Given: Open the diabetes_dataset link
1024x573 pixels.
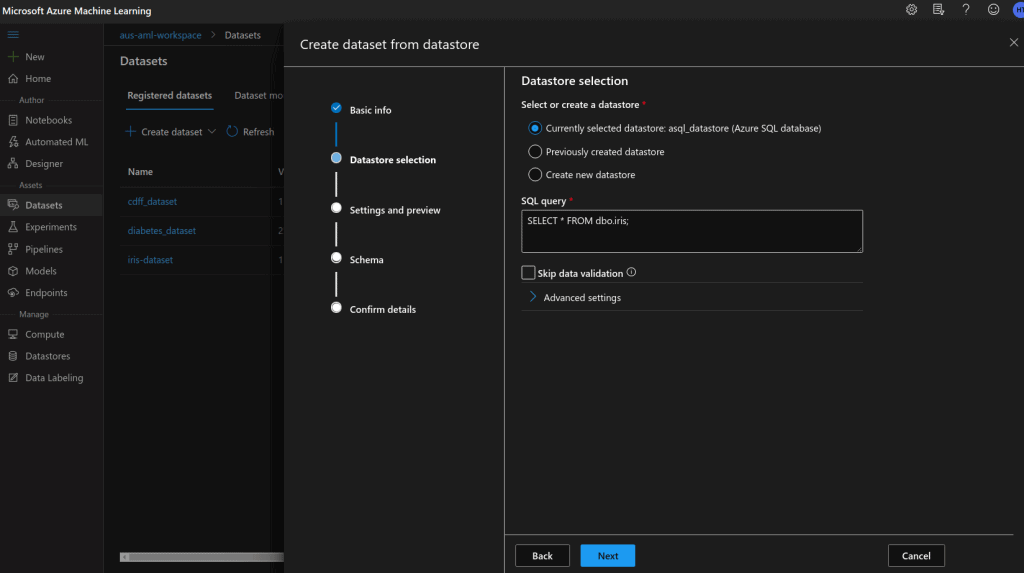Looking at the screenshot, I should point(161,231).
